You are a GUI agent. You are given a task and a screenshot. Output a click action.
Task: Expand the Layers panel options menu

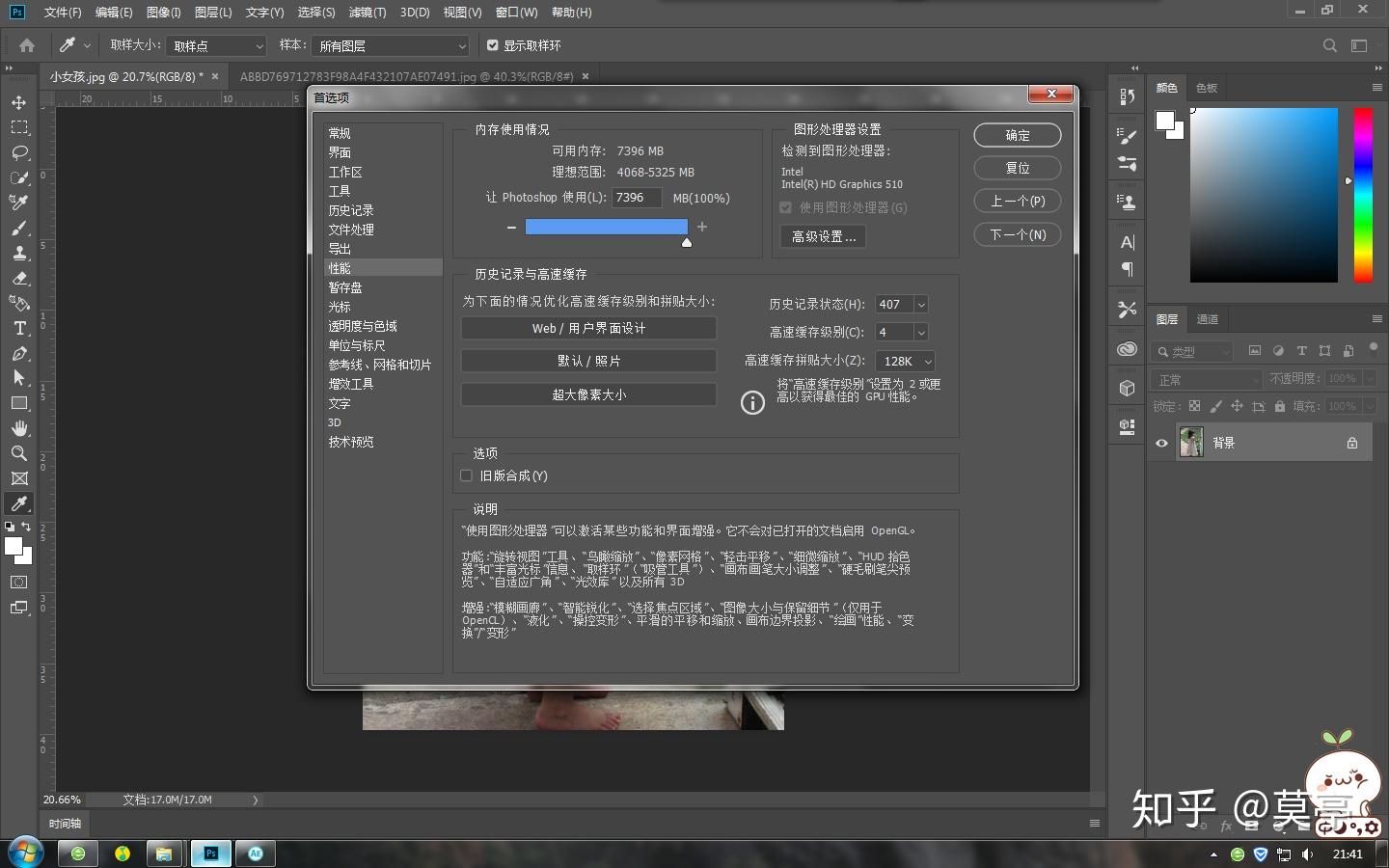click(x=1376, y=319)
